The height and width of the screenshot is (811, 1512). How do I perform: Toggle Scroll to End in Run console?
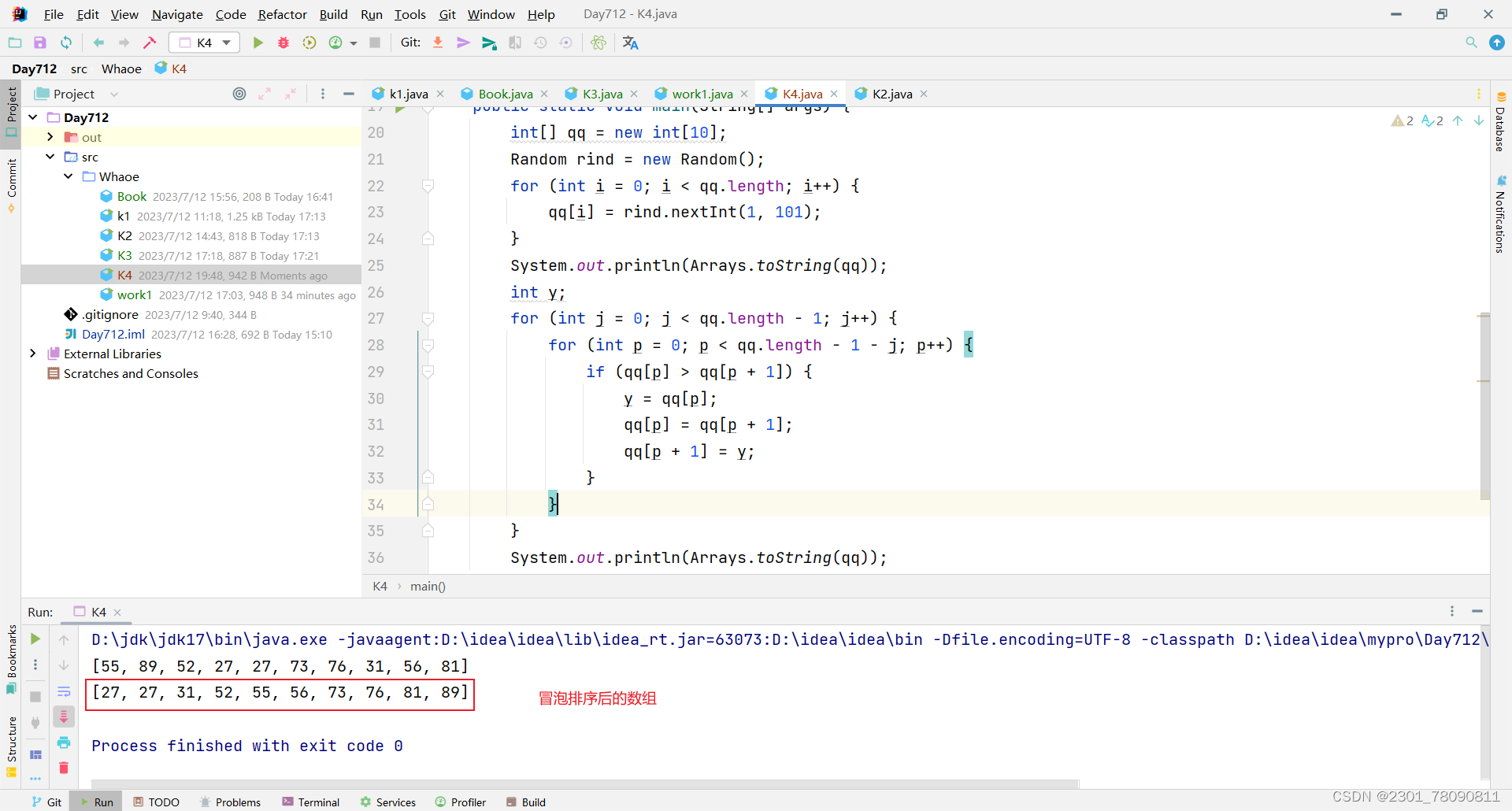click(x=64, y=717)
